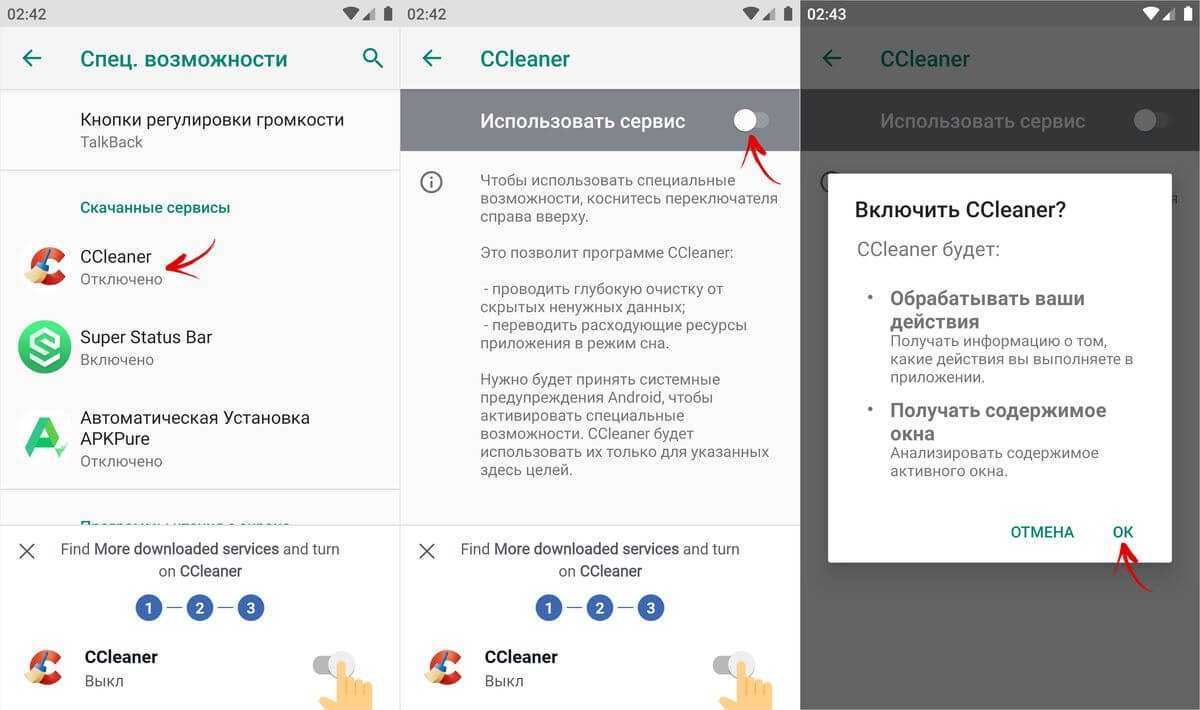Screen dimensions: 1200x710
Task: Tap ОТМЕНА in Включить CCleaner dialog
Action: 1042,532
